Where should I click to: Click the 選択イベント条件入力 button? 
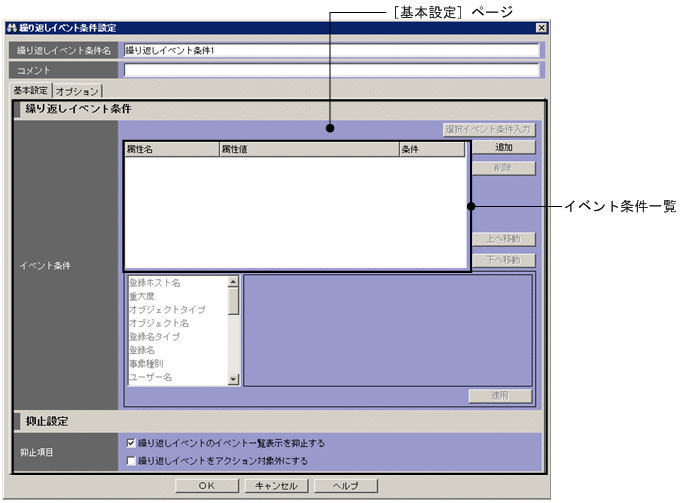click(489, 130)
